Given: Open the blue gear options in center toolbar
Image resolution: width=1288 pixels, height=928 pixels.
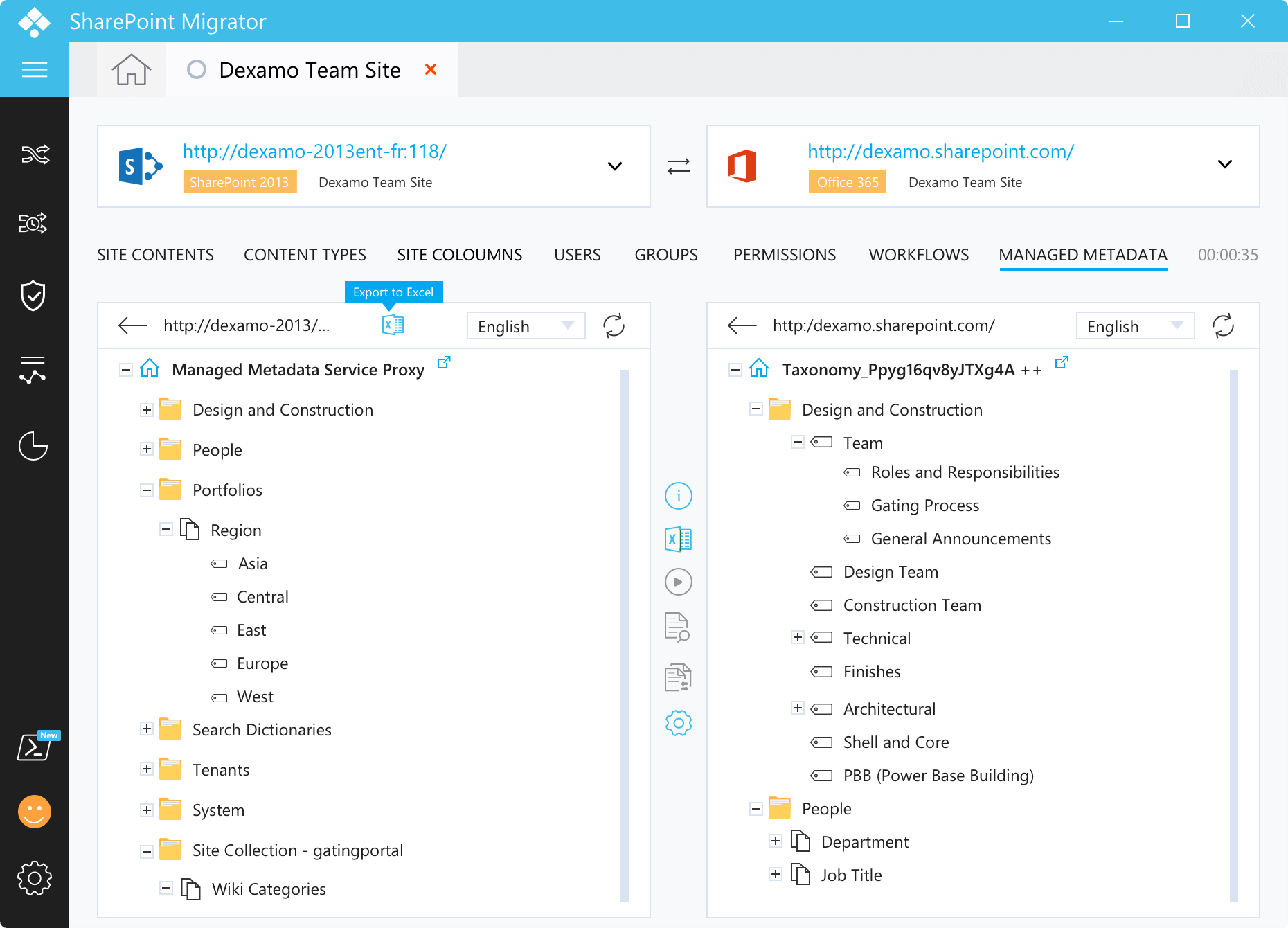Looking at the screenshot, I should point(679,723).
